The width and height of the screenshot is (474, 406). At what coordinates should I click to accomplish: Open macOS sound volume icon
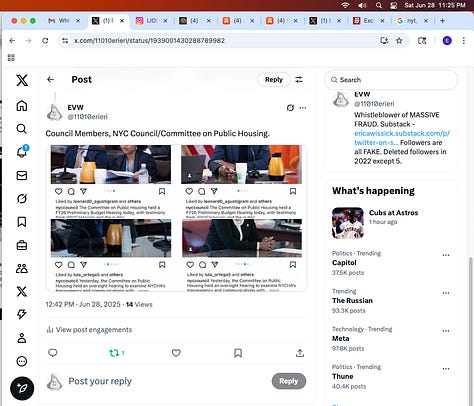pos(362,5)
